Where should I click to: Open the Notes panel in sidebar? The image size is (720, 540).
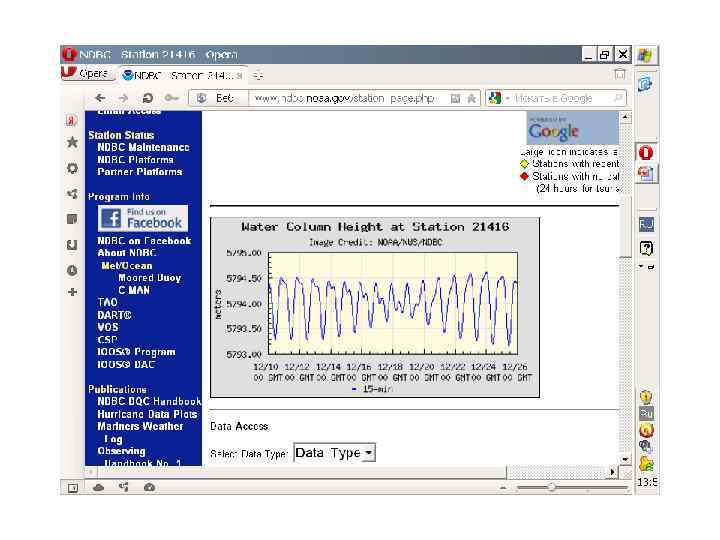[x=72, y=219]
